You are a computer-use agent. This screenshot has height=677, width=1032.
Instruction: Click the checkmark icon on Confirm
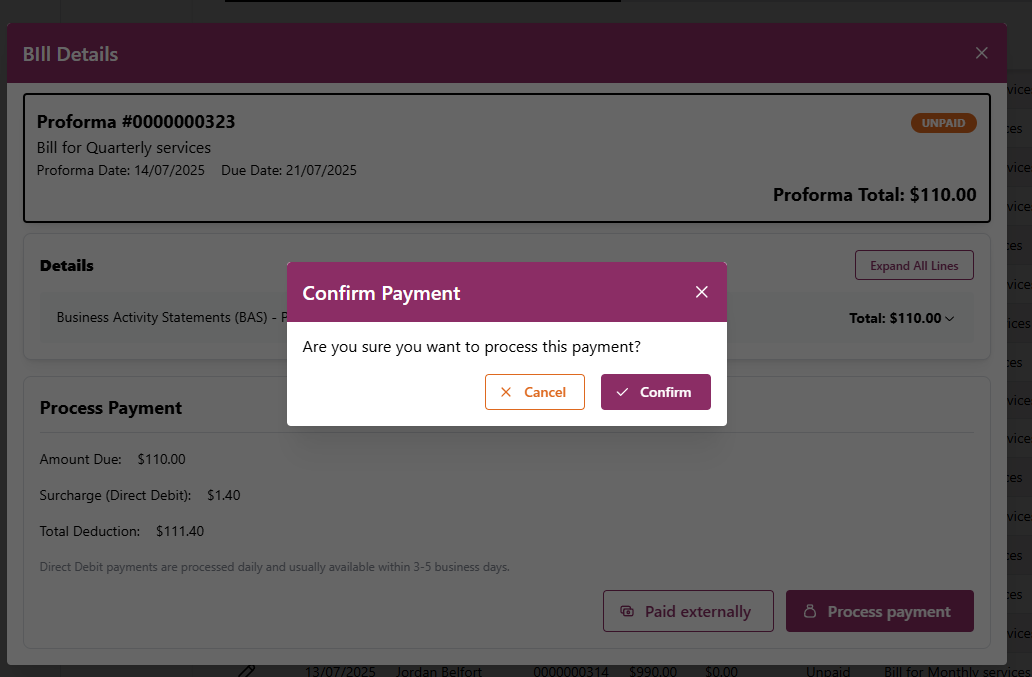pos(622,392)
